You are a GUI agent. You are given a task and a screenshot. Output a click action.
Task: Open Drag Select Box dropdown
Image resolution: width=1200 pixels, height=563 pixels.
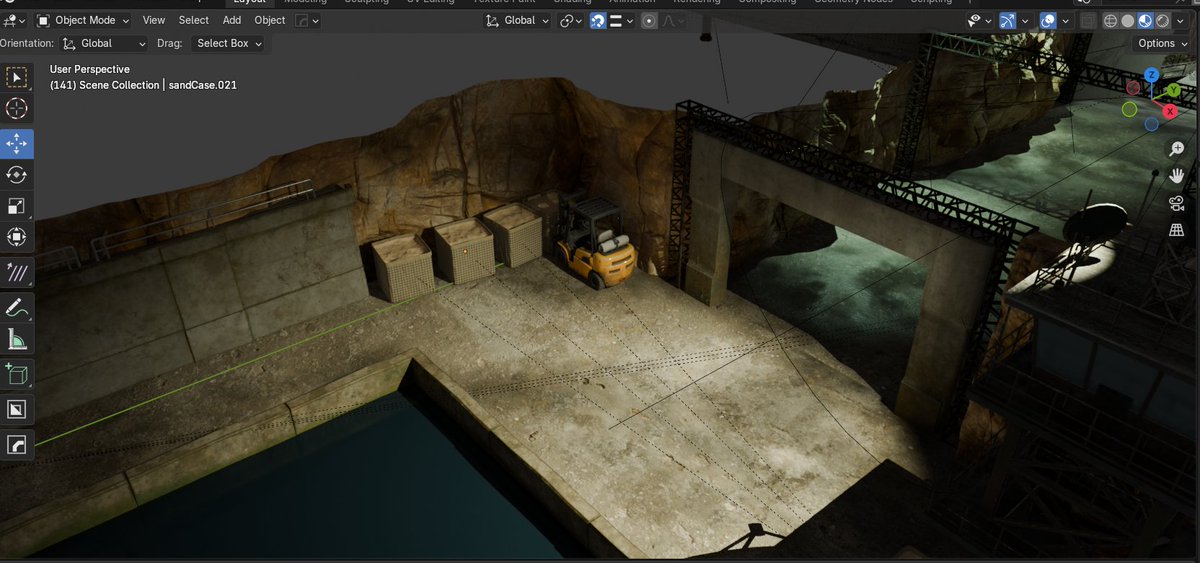[x=228, y=43]
